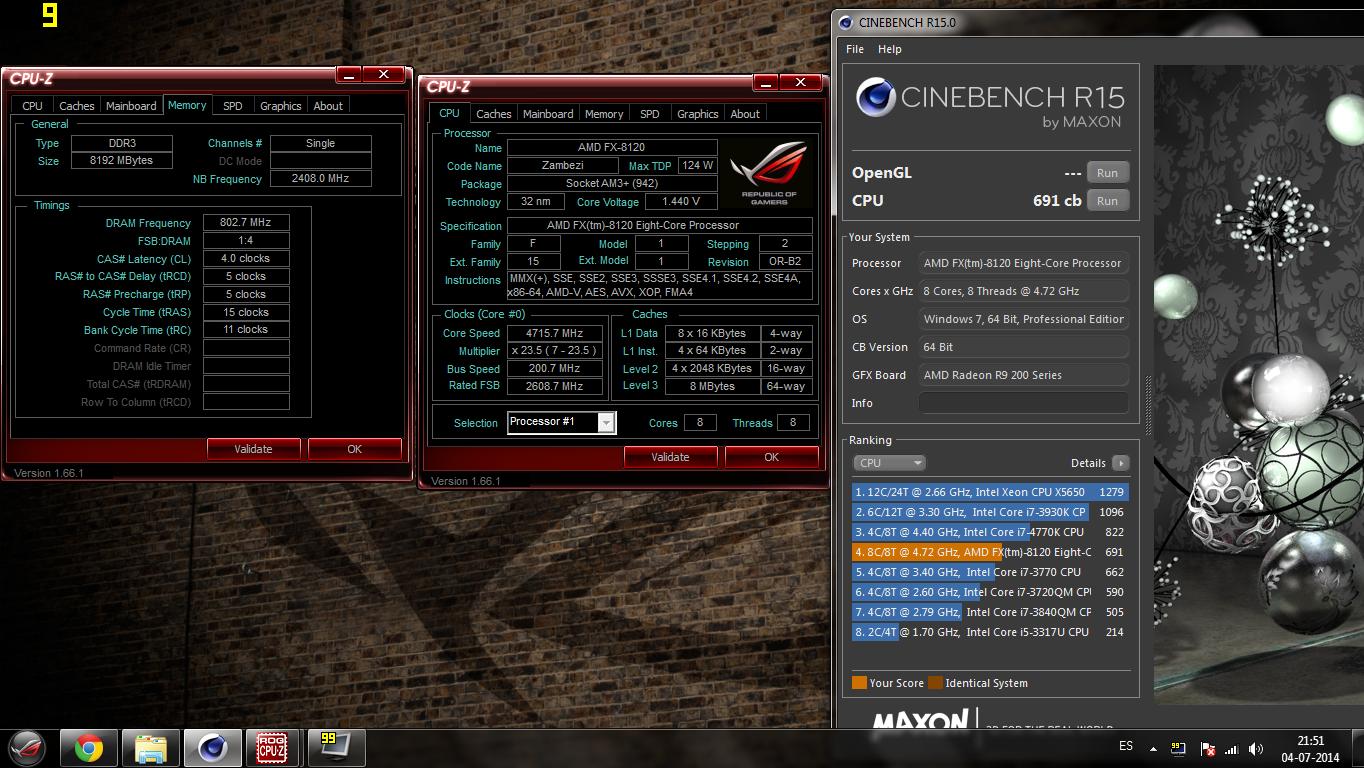
Task: Select the Core i7-3720QM ranking row
Action: tap(990, 592)
